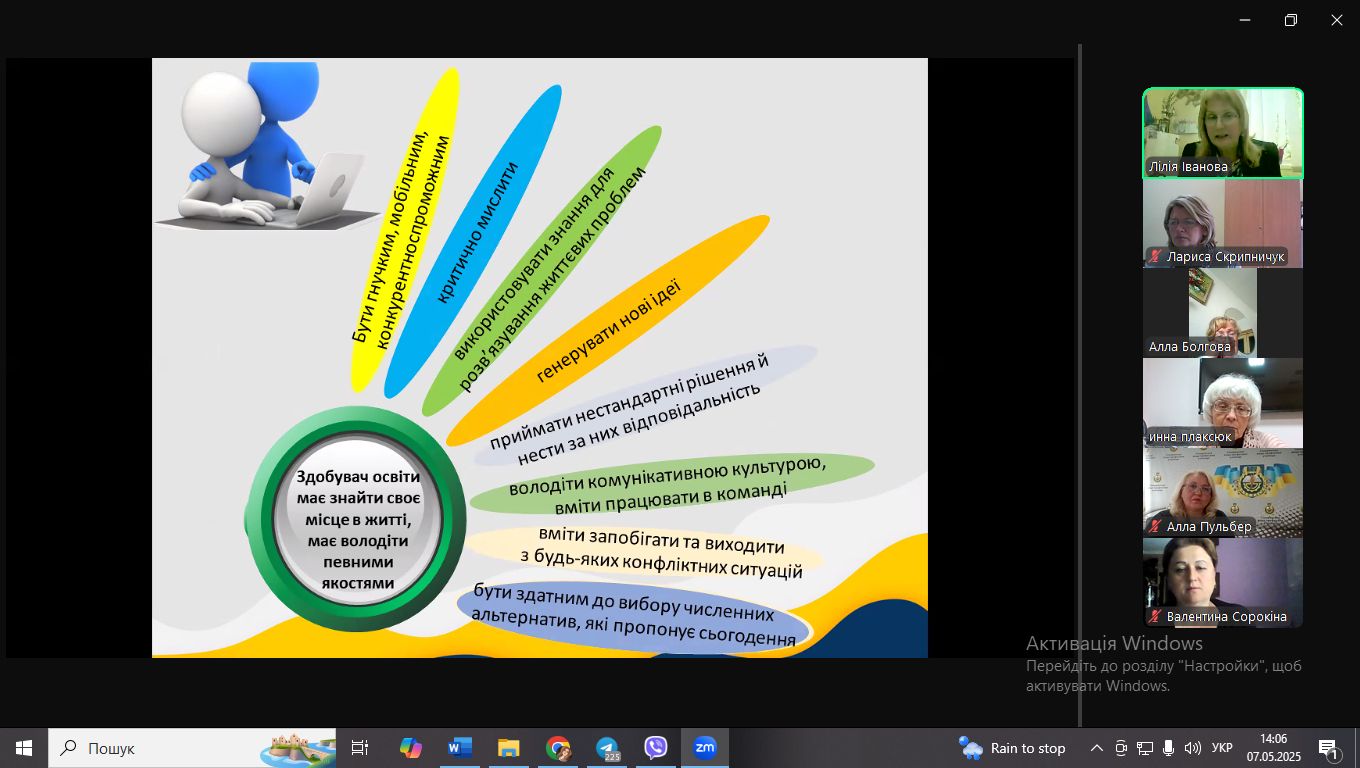Open the clock and calendar flyout

tap(1273, 748)
